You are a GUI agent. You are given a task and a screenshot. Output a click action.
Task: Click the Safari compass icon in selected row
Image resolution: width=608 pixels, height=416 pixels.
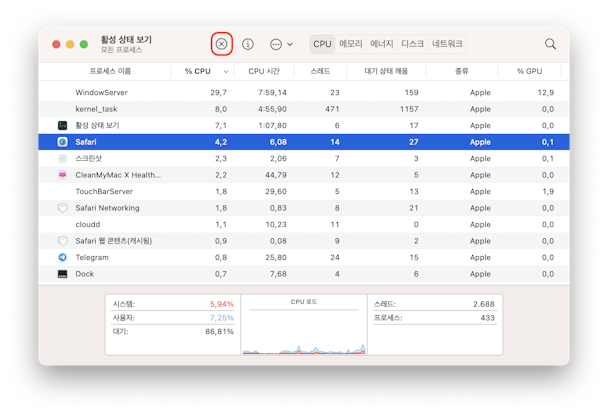point(62,142)
